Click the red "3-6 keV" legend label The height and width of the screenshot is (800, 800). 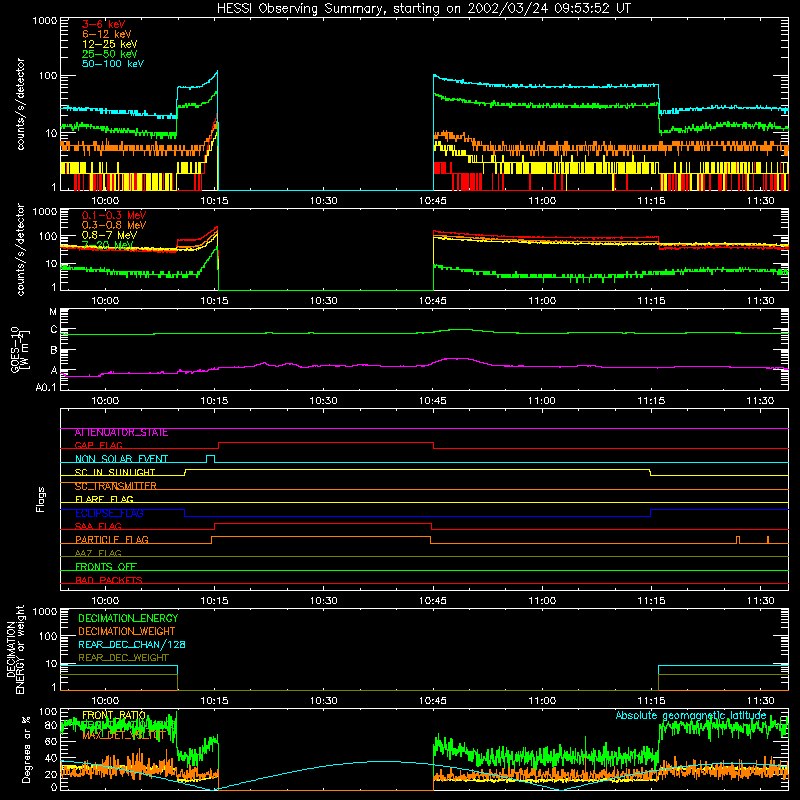(103, 24)
